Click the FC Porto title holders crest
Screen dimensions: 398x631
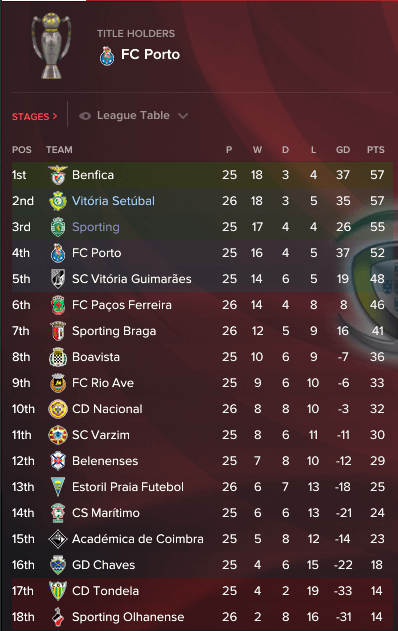pos(107,56)
